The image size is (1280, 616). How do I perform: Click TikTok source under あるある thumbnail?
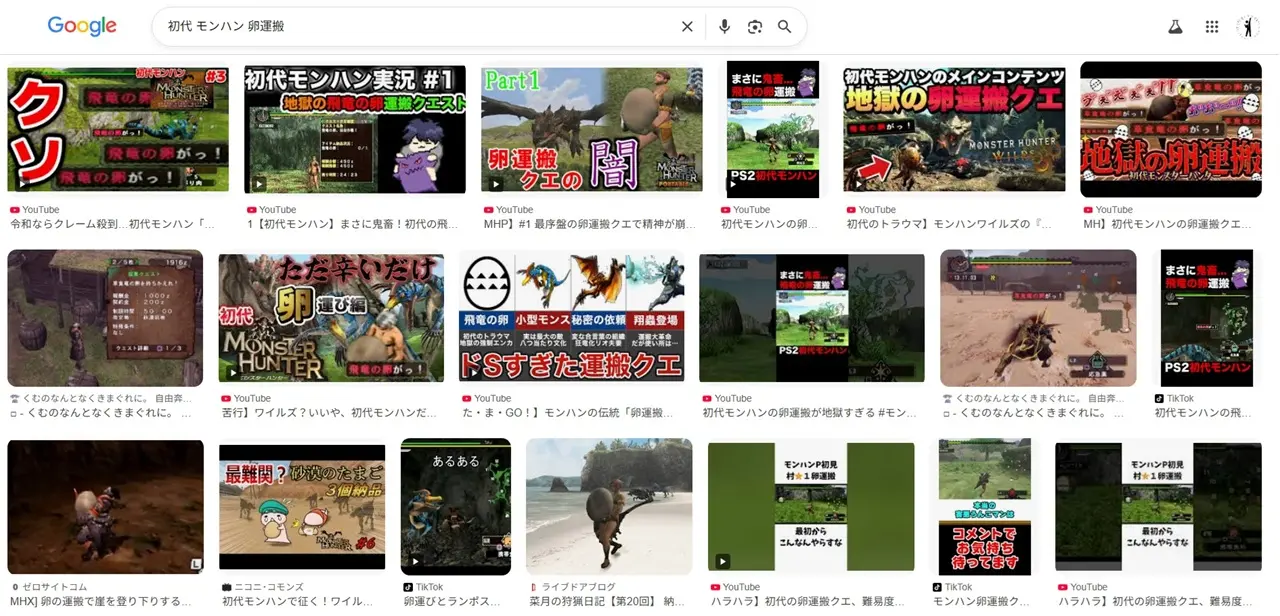pyautogui.click(x=429, y=587)
